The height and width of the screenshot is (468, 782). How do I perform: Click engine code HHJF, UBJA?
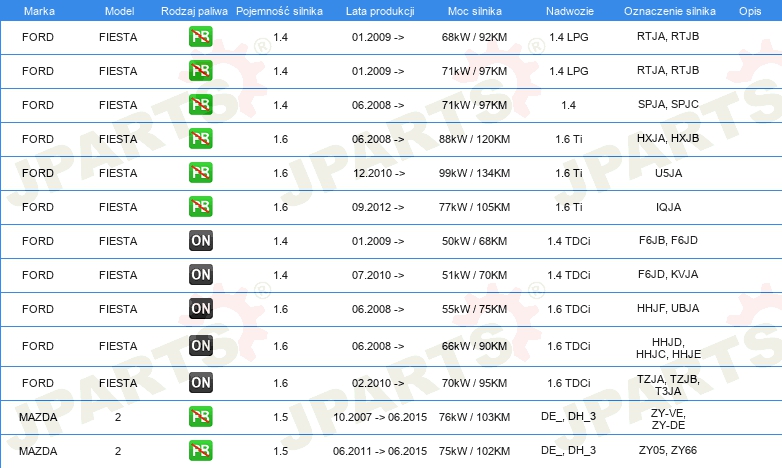point(668,308)
